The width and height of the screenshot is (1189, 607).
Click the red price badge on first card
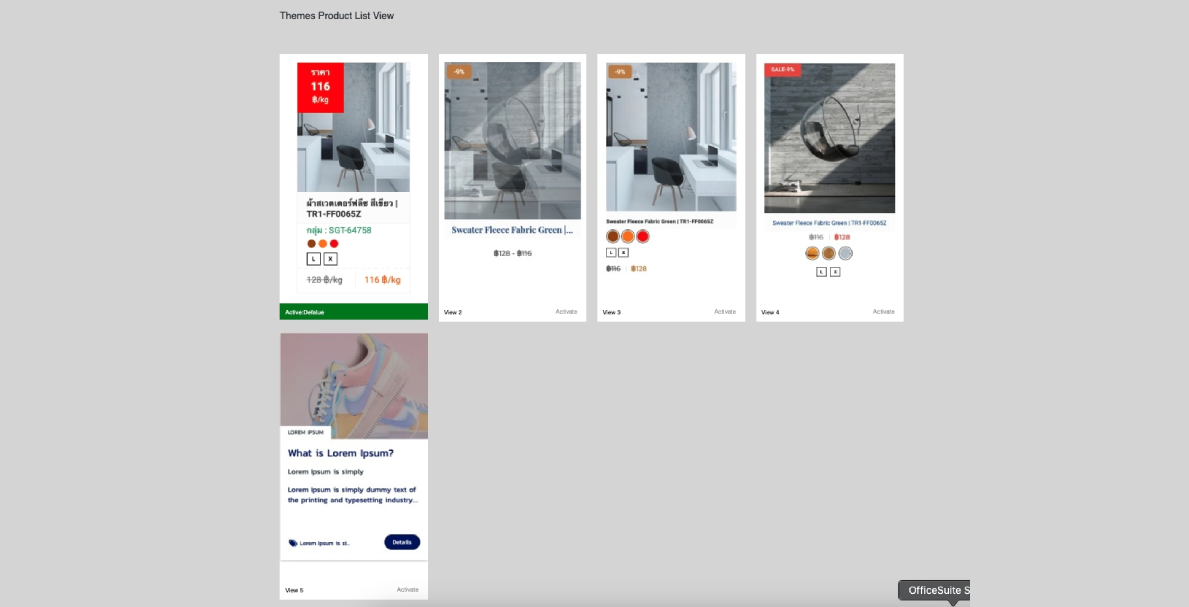coord(320,87)
